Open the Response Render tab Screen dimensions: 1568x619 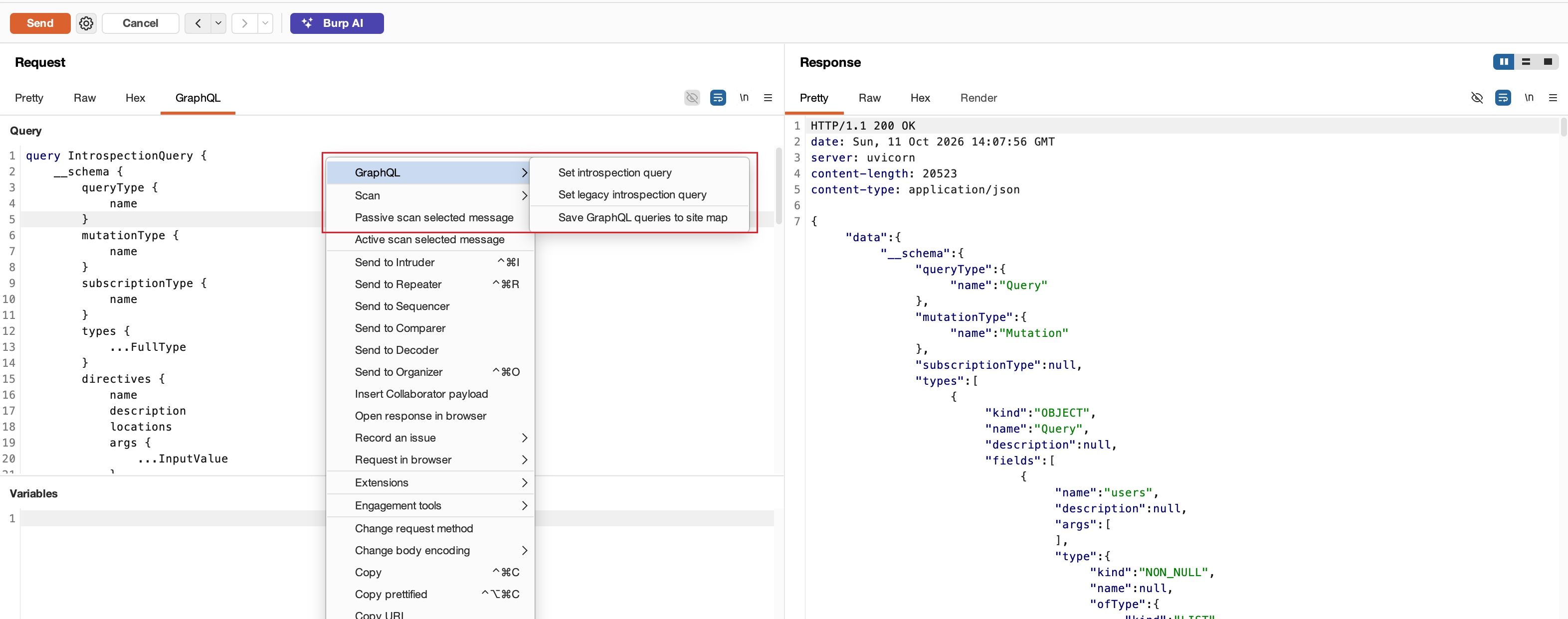click(978, 98)
